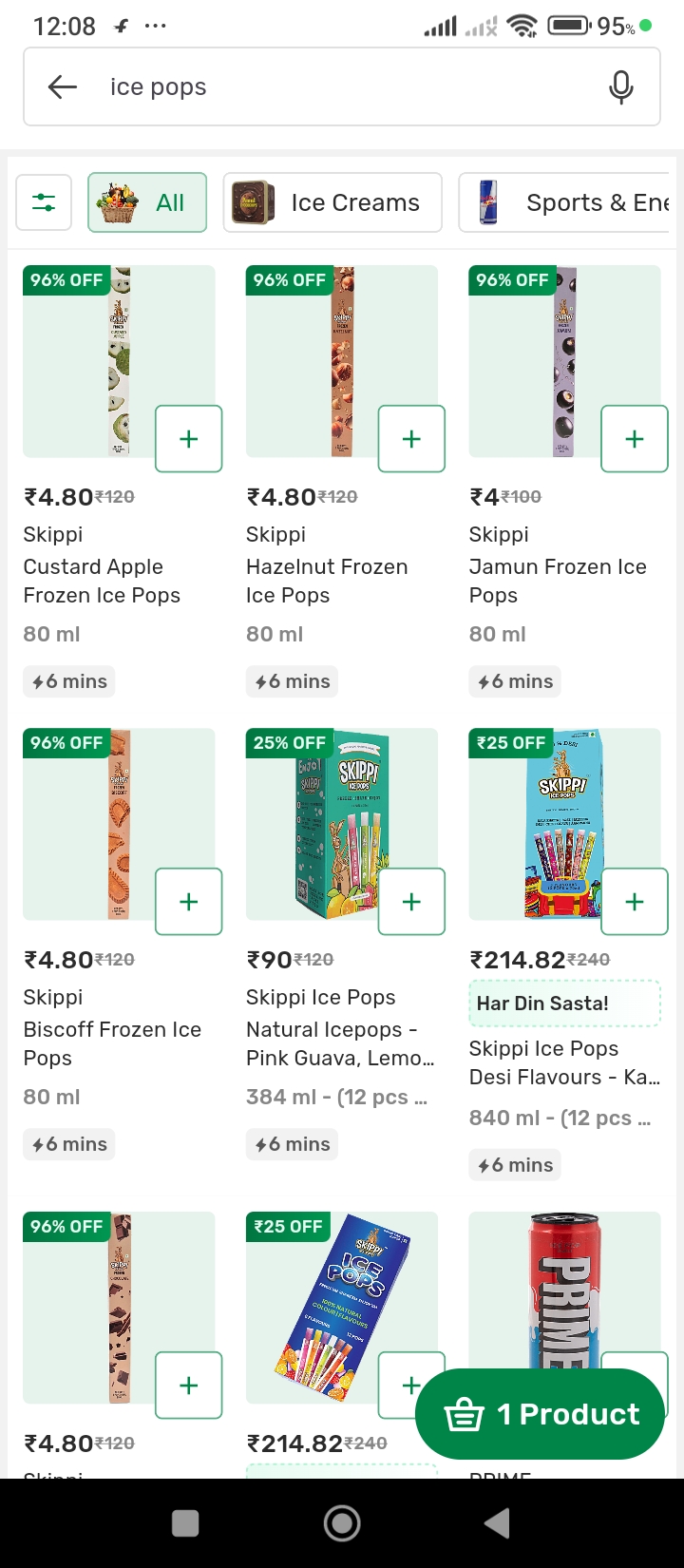Screen dimensions: 684x1568
Task: Add Desi Flavours ice pops pack to cart
Action: 634,902
